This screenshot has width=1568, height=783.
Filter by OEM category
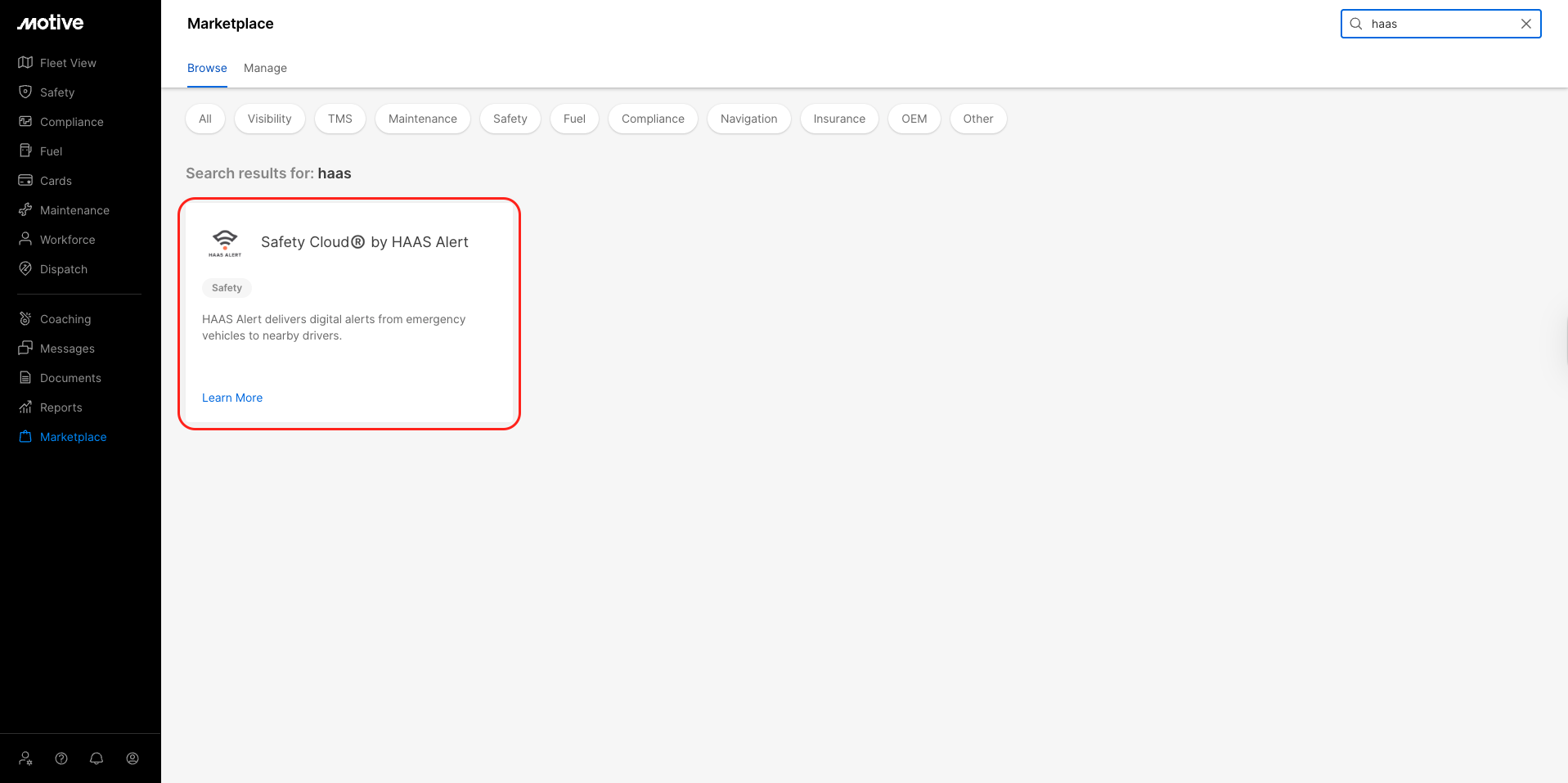(x=914, y=119)
